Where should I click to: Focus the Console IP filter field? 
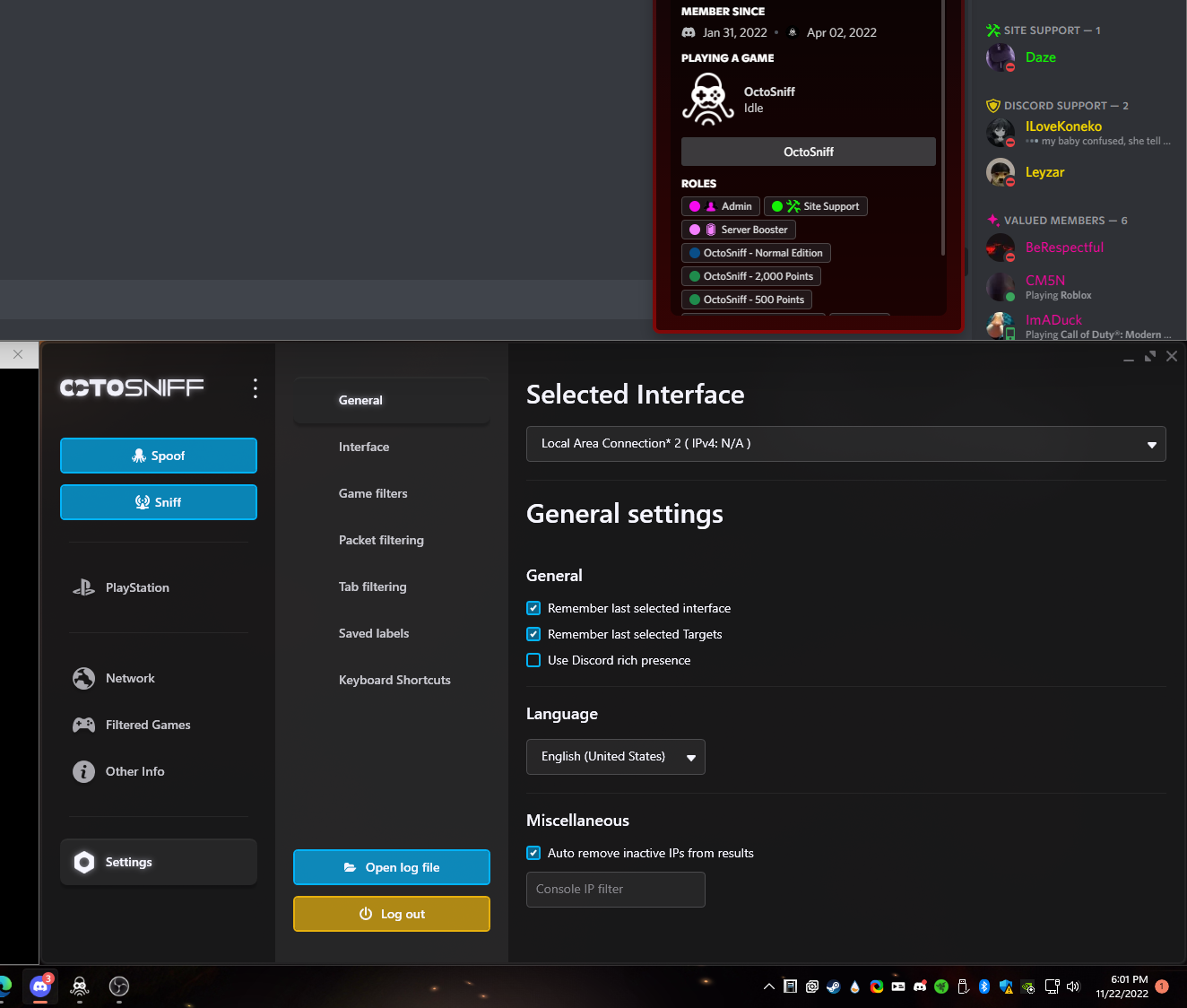[x=616, y=890]
